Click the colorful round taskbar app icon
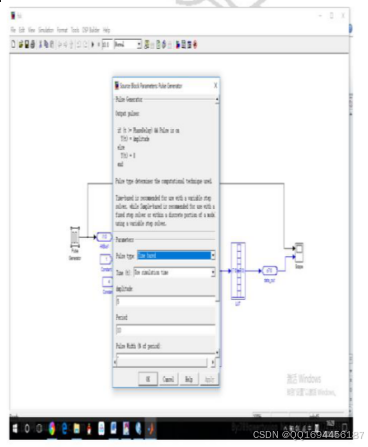This screenshot has height=447, width=368. (x=52, y=428)
